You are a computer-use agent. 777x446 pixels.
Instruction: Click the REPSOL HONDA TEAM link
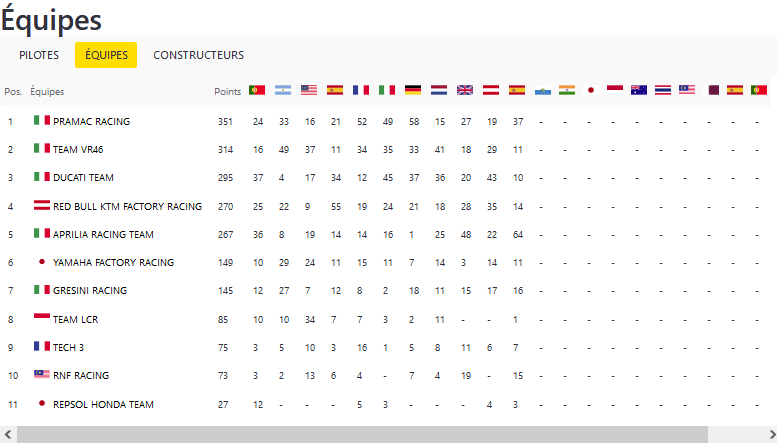pyautogui.click(x=103, y=405)
